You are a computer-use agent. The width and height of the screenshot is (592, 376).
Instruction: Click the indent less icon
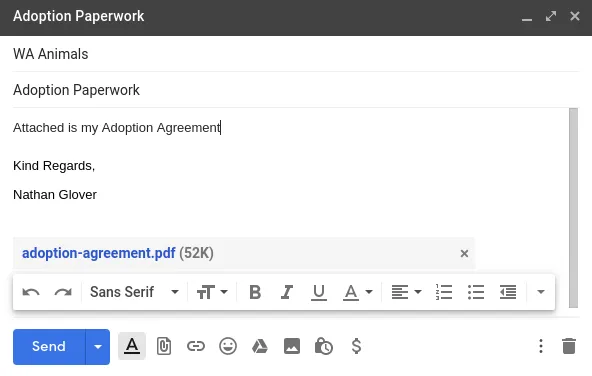pyautogui.click(x=508, y=292)
